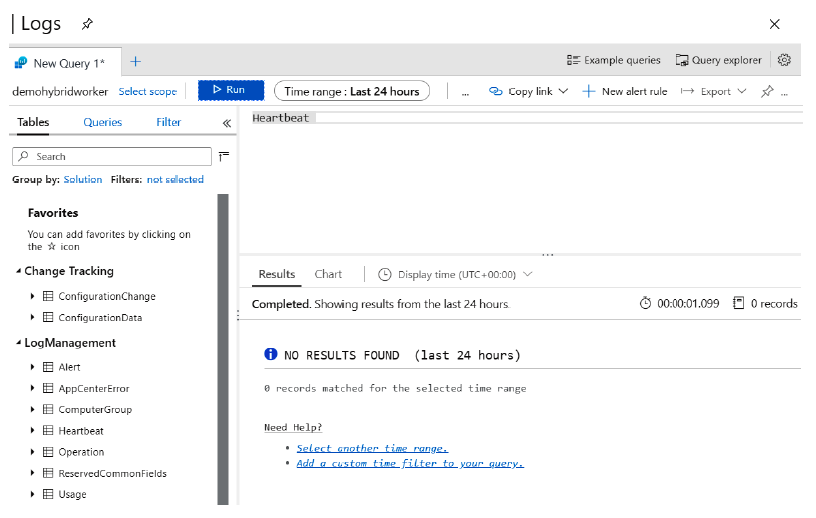
Task: Click New alert rule
Action: [624, 91]
